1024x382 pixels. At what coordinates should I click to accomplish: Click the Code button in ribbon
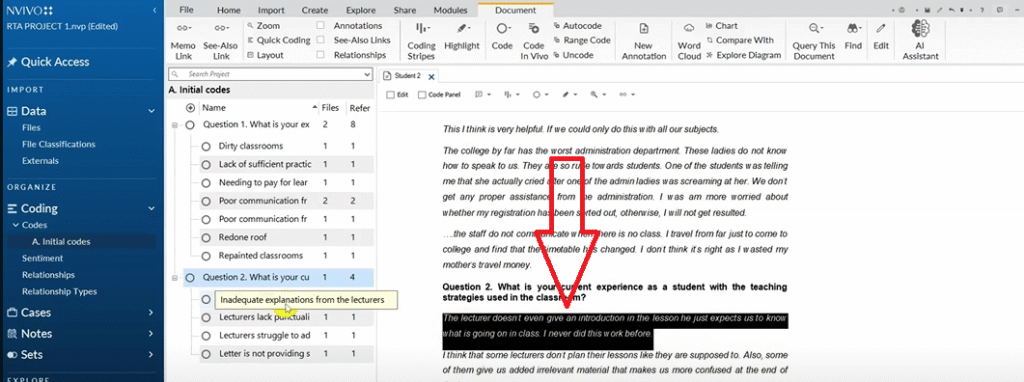click(502, 36)
